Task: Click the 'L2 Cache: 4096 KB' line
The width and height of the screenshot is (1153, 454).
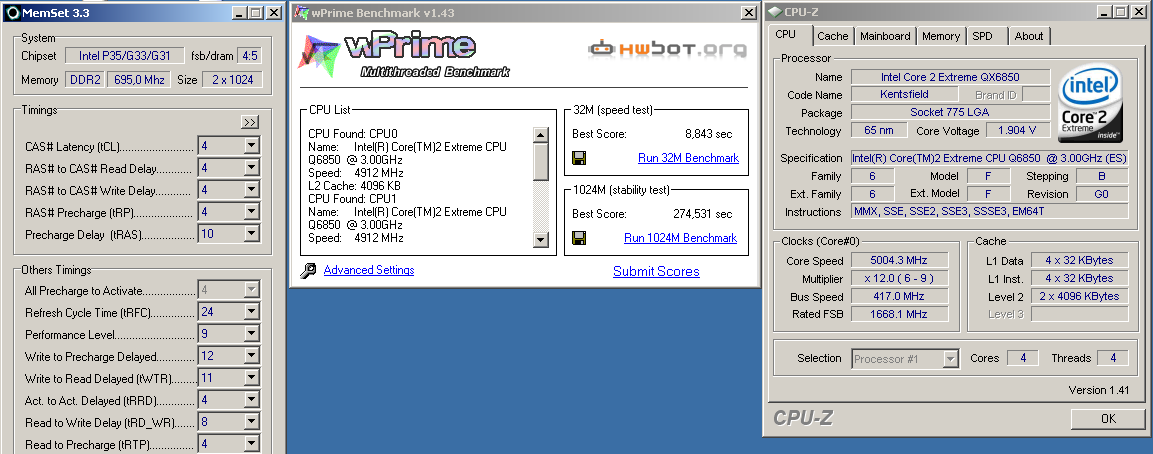Action: pyautogui.click(x=354, y=185)
